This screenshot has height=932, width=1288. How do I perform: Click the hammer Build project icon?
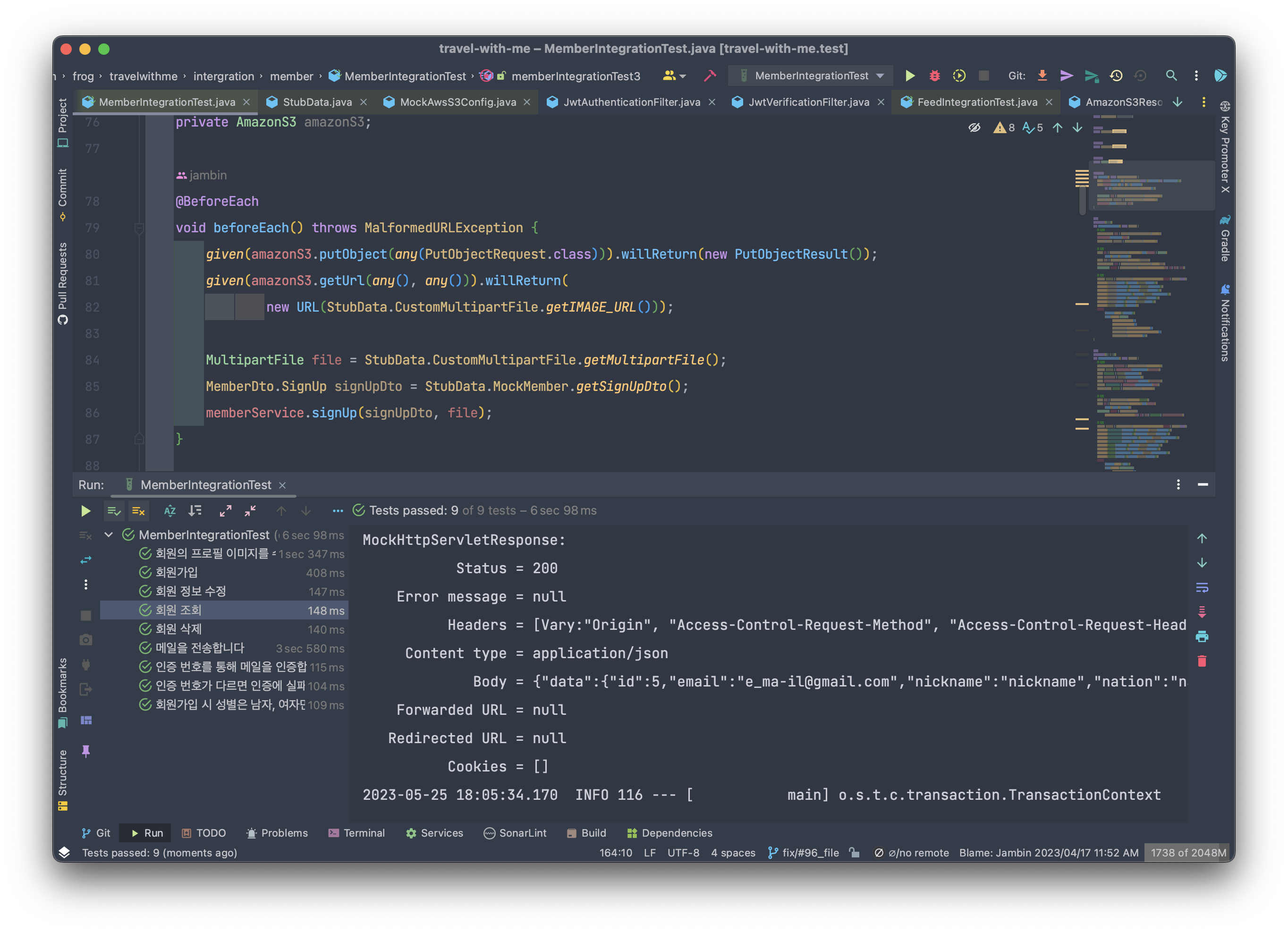click(x=710, y=76)
